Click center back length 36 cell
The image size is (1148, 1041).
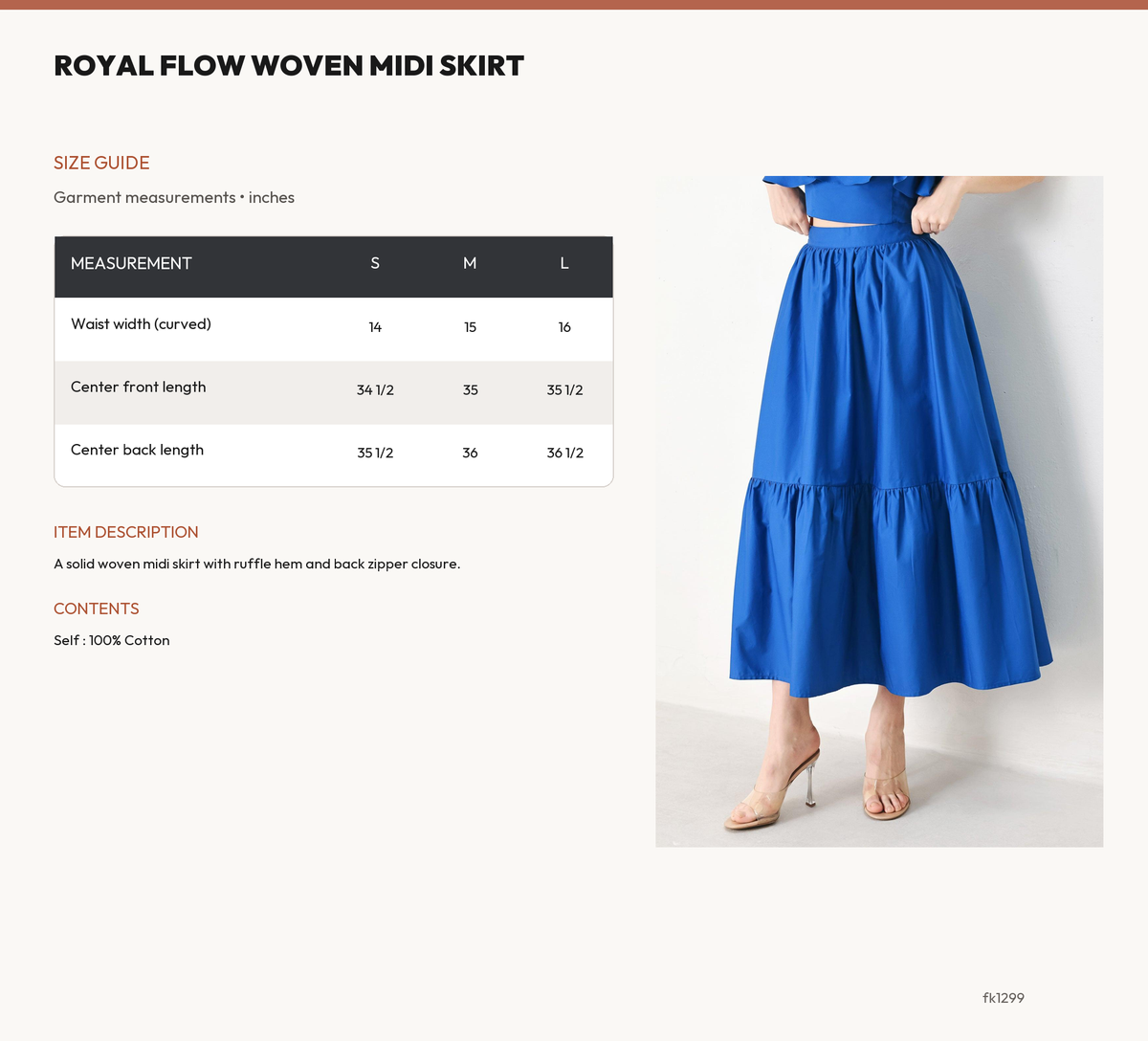pos(470,454)
